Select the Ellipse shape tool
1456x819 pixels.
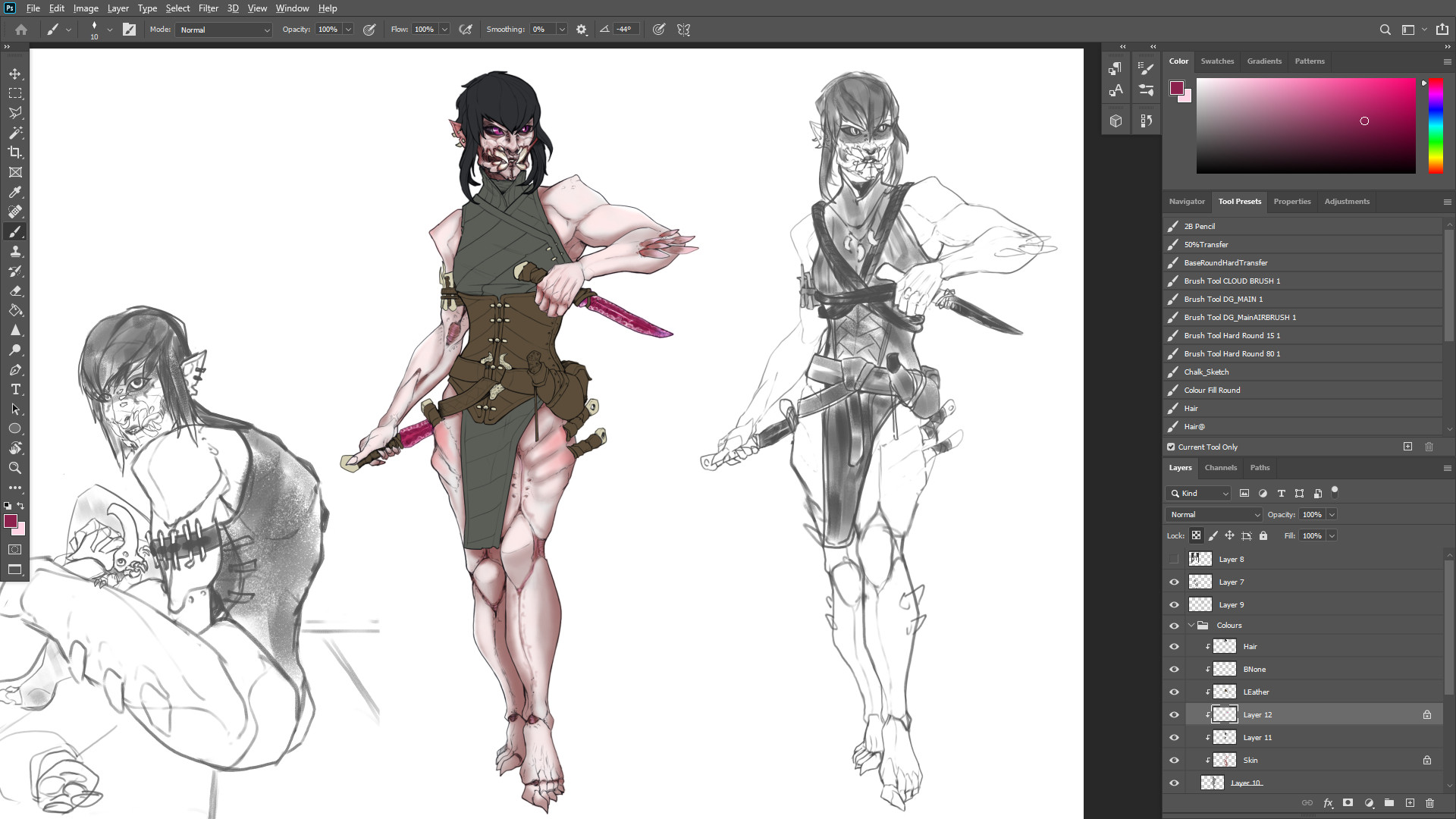[15, 428]
